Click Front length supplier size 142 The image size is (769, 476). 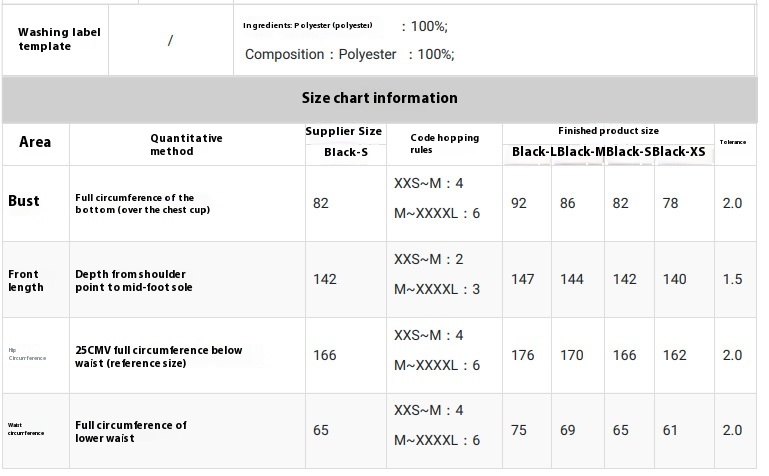325,279
